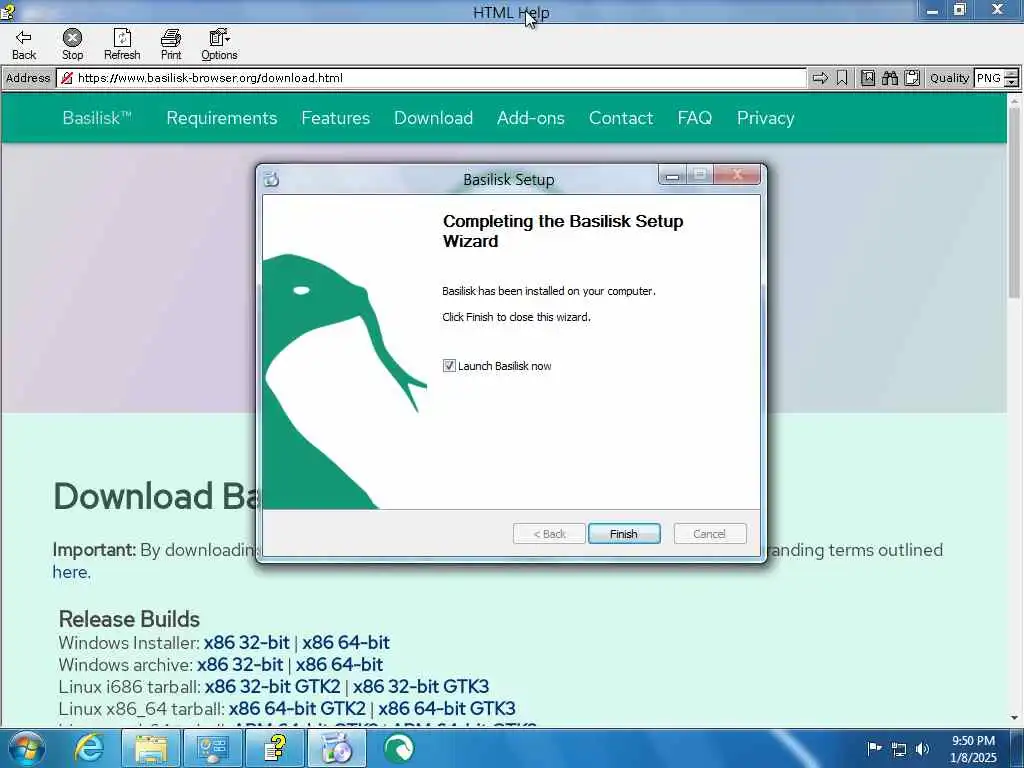Screen dimensions: 1024x768
Task: Open the Contact navigation item
Action: 621,118
